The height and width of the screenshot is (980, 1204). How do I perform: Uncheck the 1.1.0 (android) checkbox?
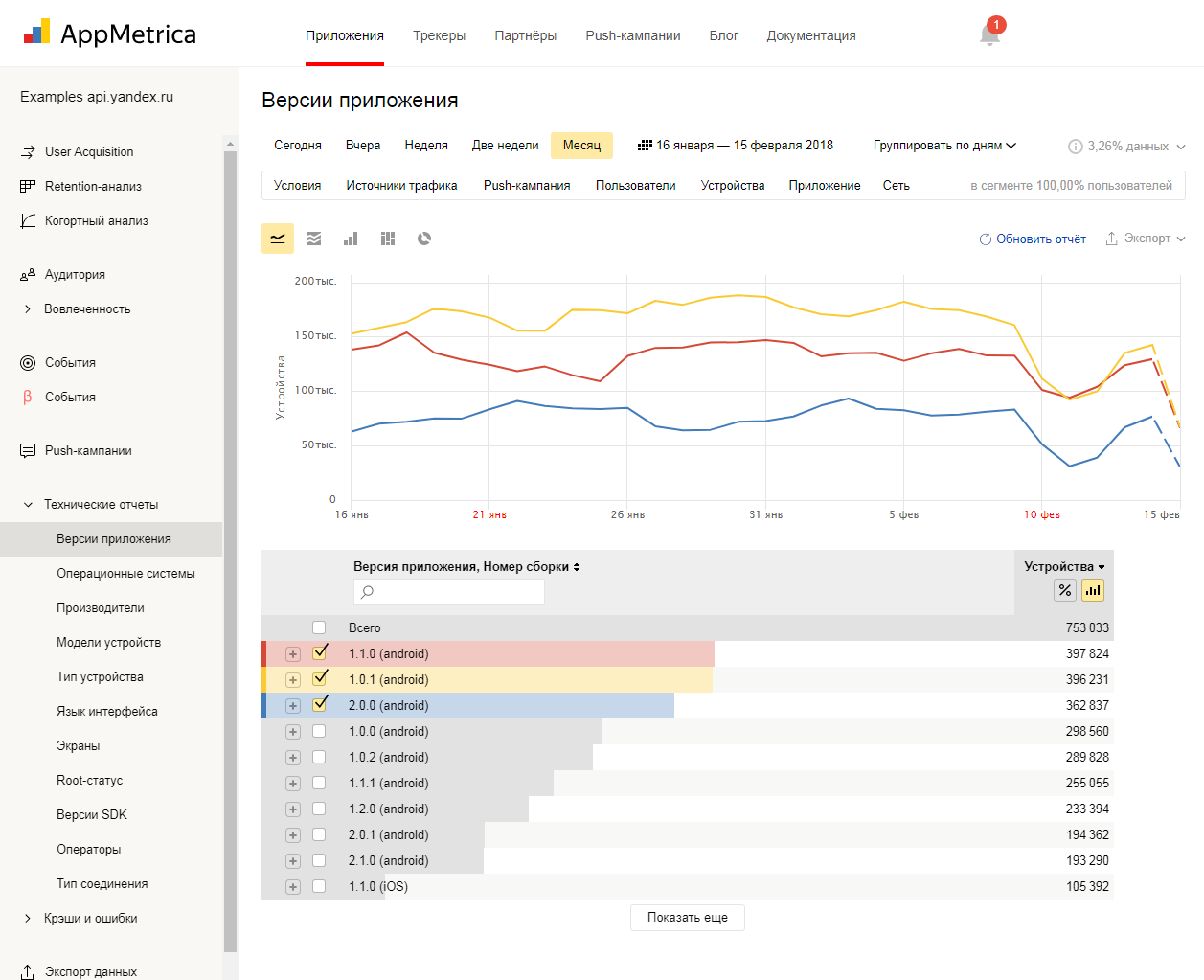pos(320,652)
